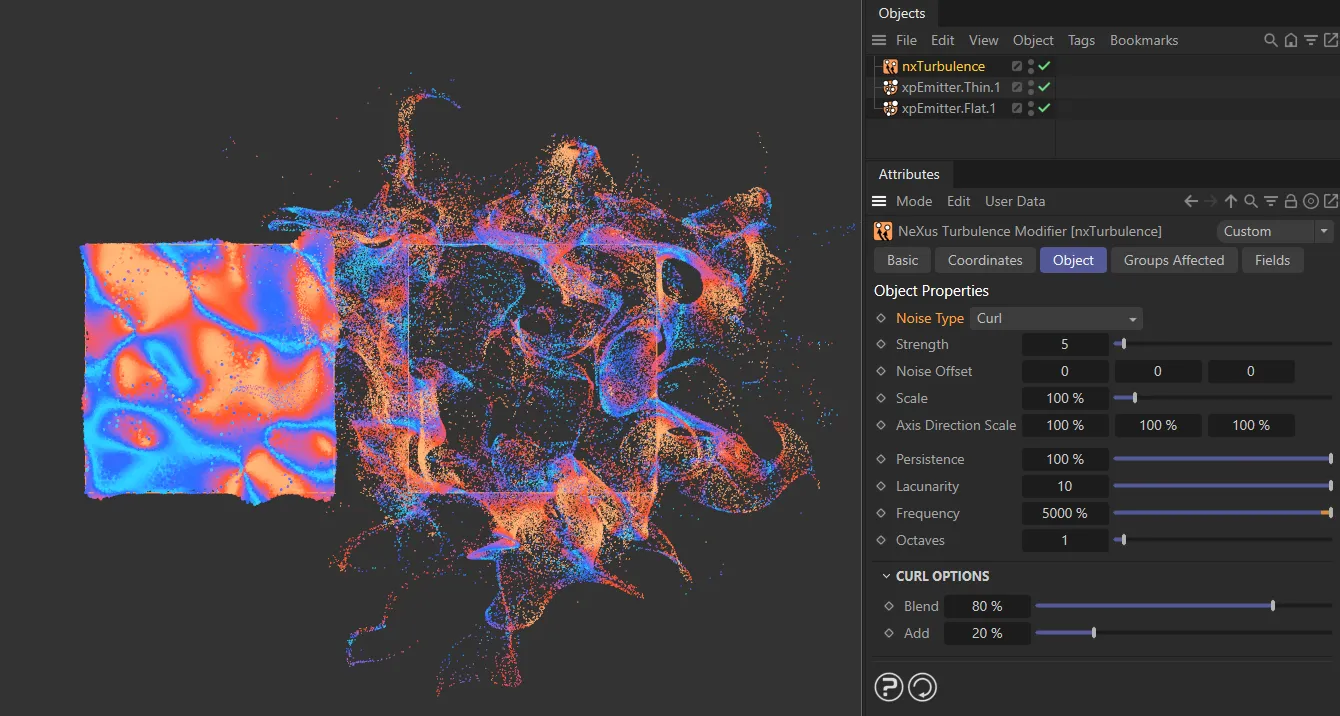Open the Attributes manager filter icon
1340x716 pixels.
(1271, 201)
